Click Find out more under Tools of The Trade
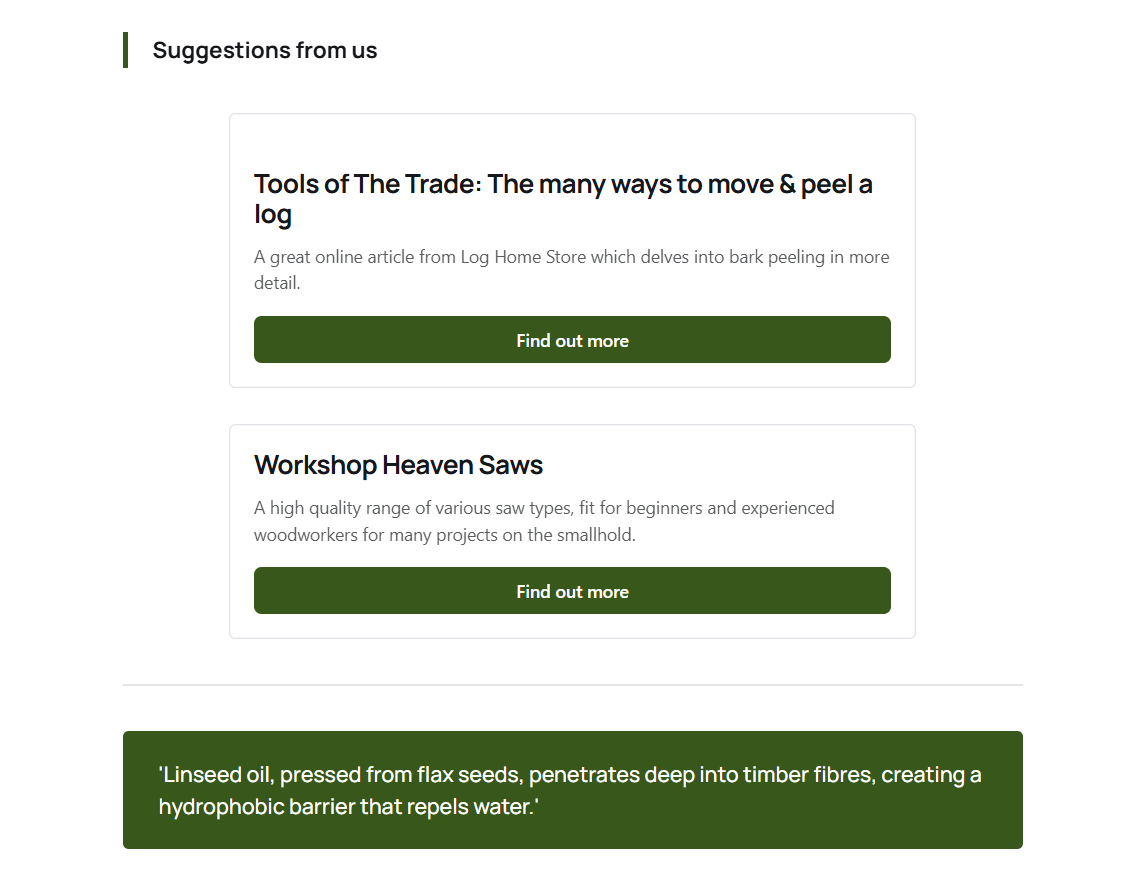This screenshot has height=882, width=1142. (572, 339)
